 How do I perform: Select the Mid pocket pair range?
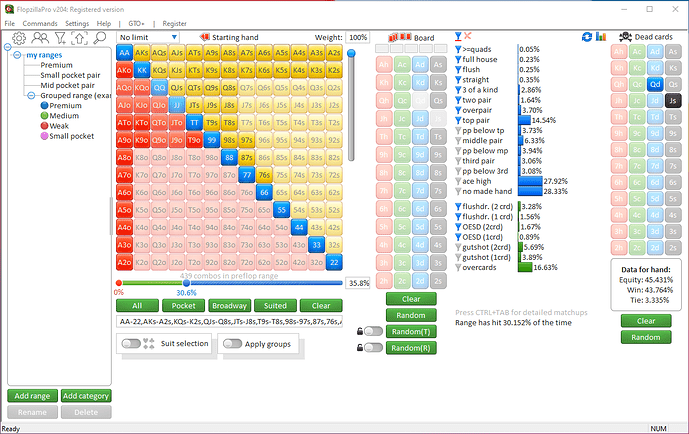click(67, 85)
